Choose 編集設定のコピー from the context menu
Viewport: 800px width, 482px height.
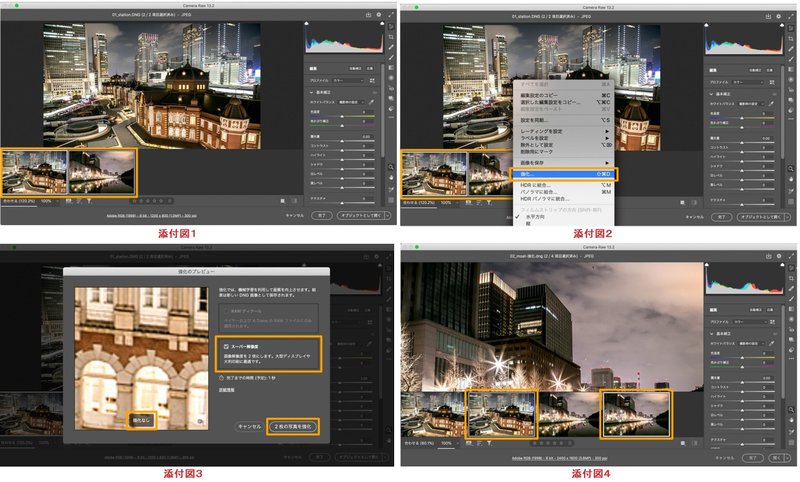point(563,95)
